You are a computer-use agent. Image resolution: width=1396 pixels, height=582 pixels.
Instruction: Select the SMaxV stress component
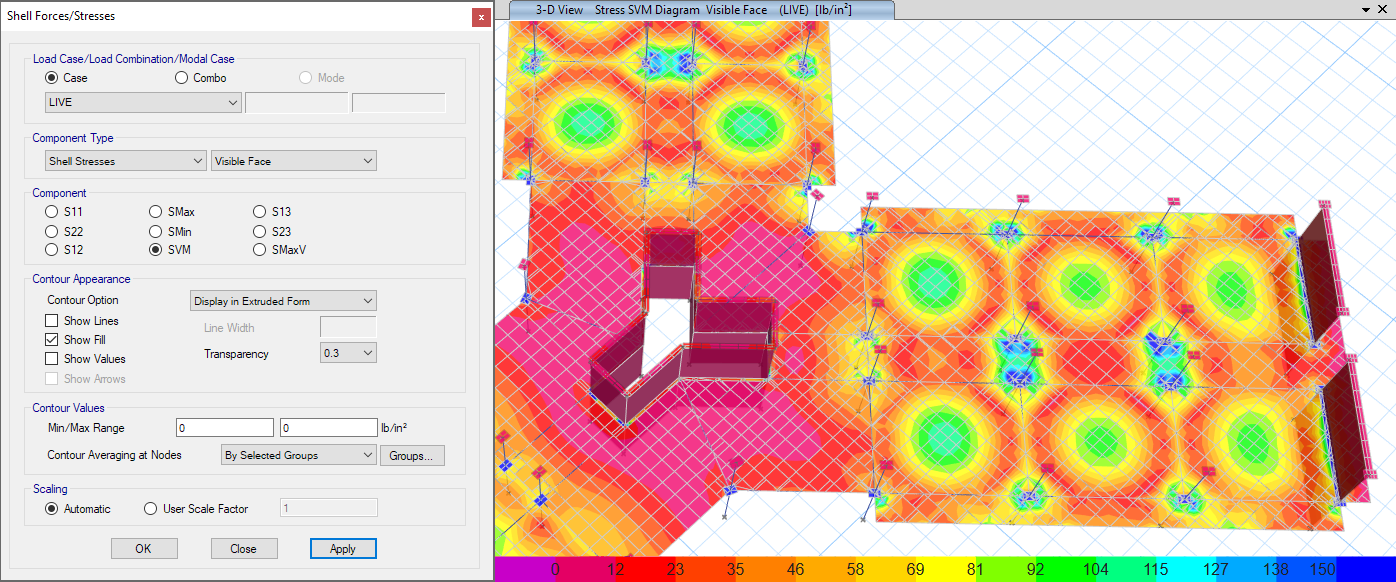(259, 250)
